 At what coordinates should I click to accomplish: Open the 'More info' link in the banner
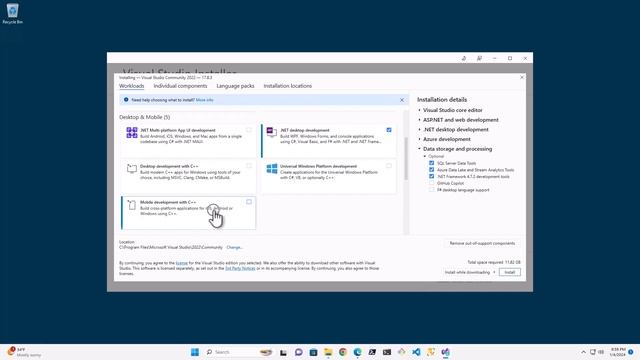(204, 100)
